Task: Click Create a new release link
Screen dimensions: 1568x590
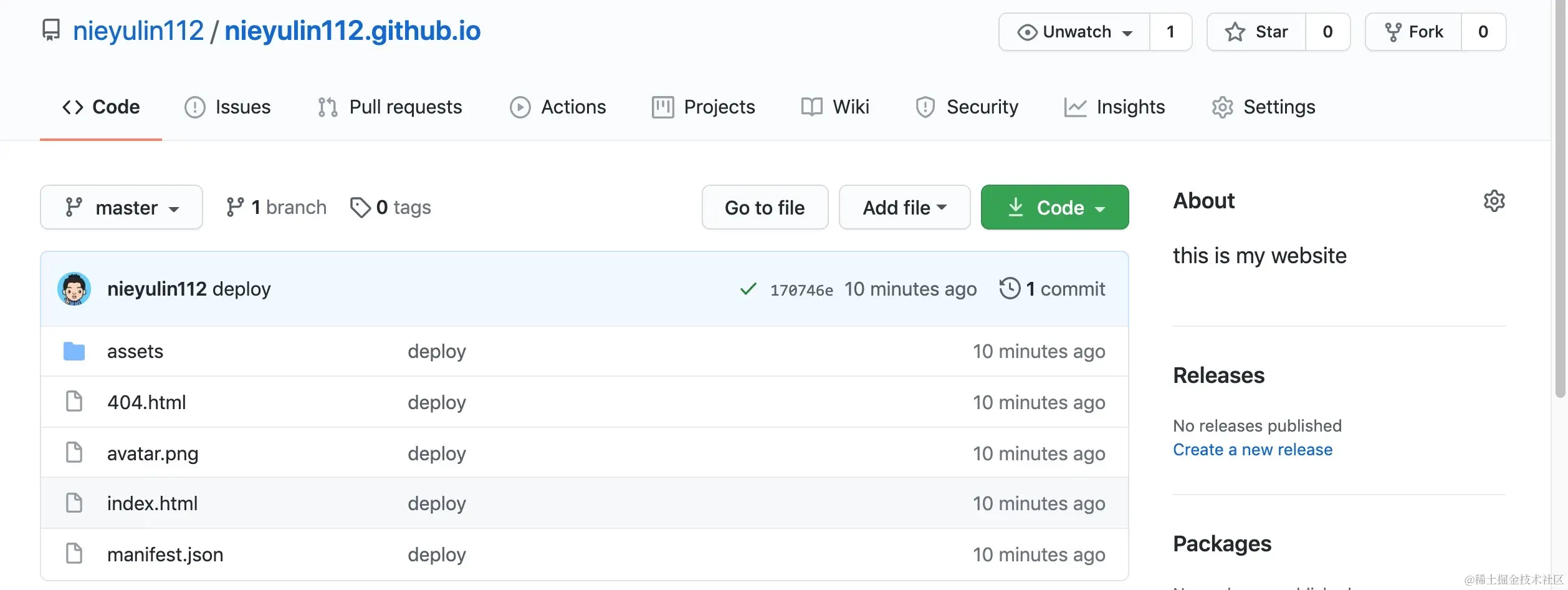Action: tap(1252, 450)
